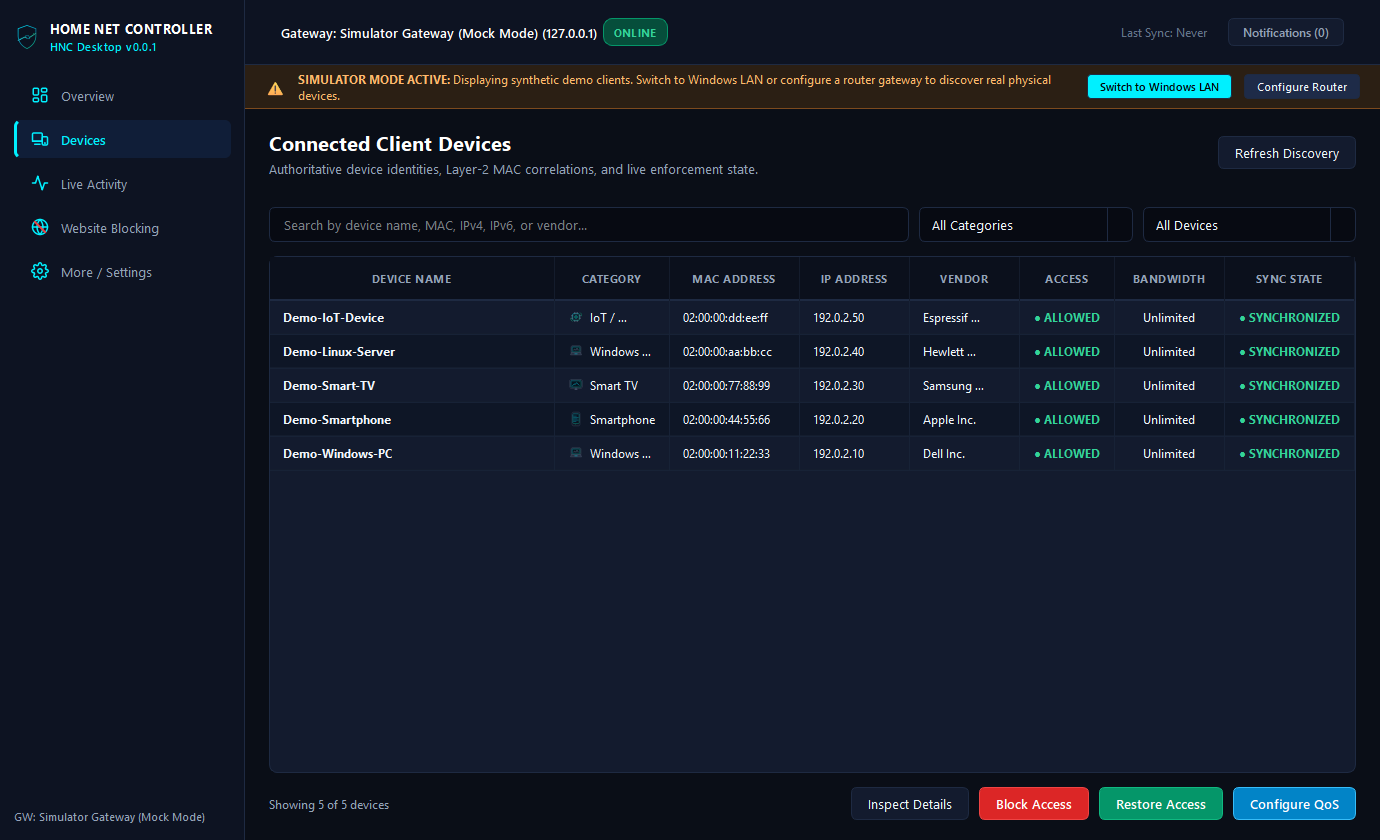
Task: Click the Configure QoS button
Action: (1294, 804)
